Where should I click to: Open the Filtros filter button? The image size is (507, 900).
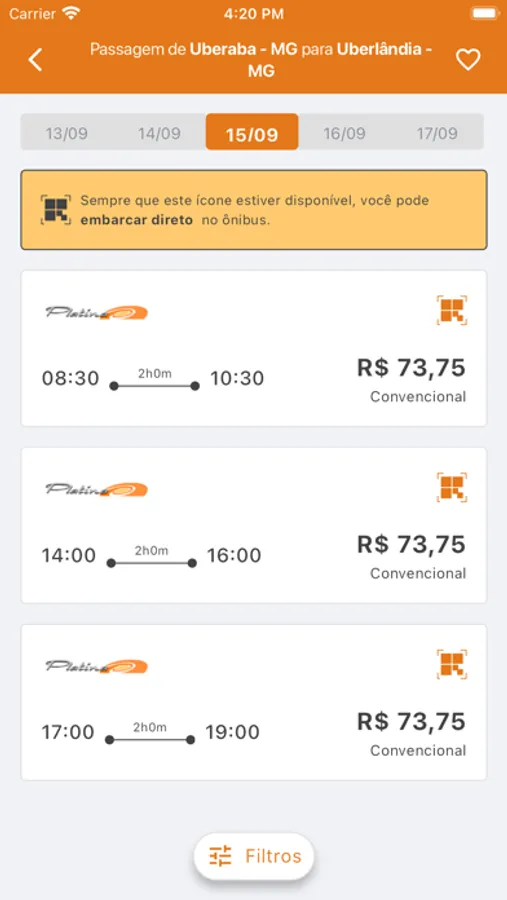[254, 856]
